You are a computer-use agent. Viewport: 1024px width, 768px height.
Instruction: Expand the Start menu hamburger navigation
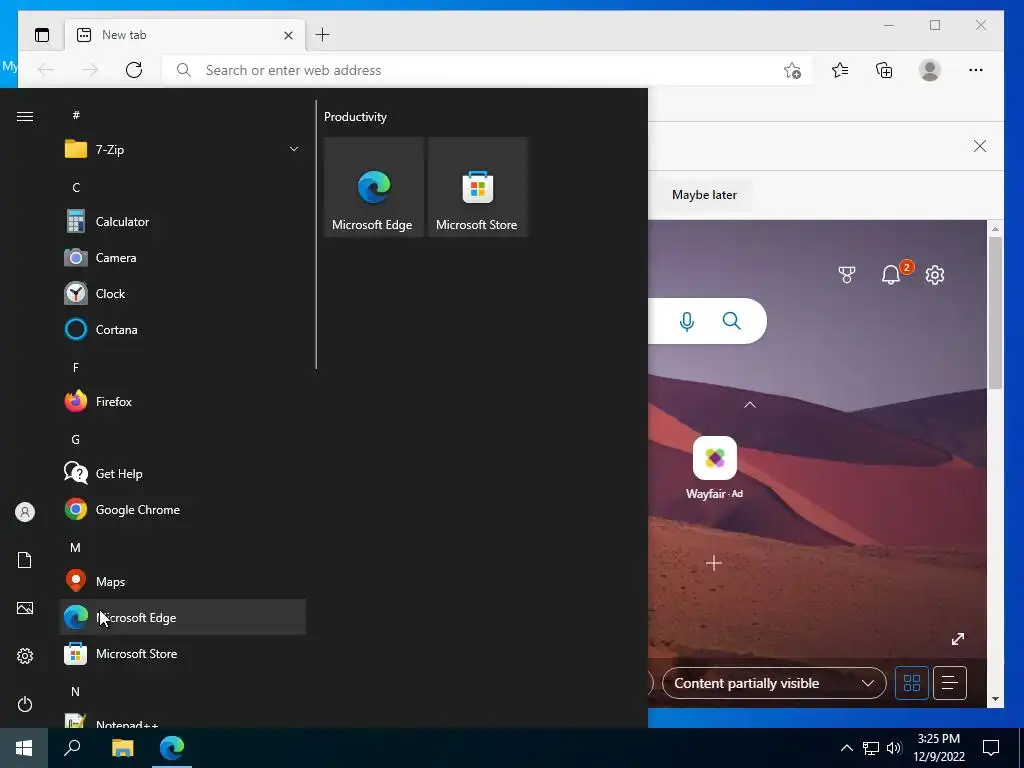point(25,116)
